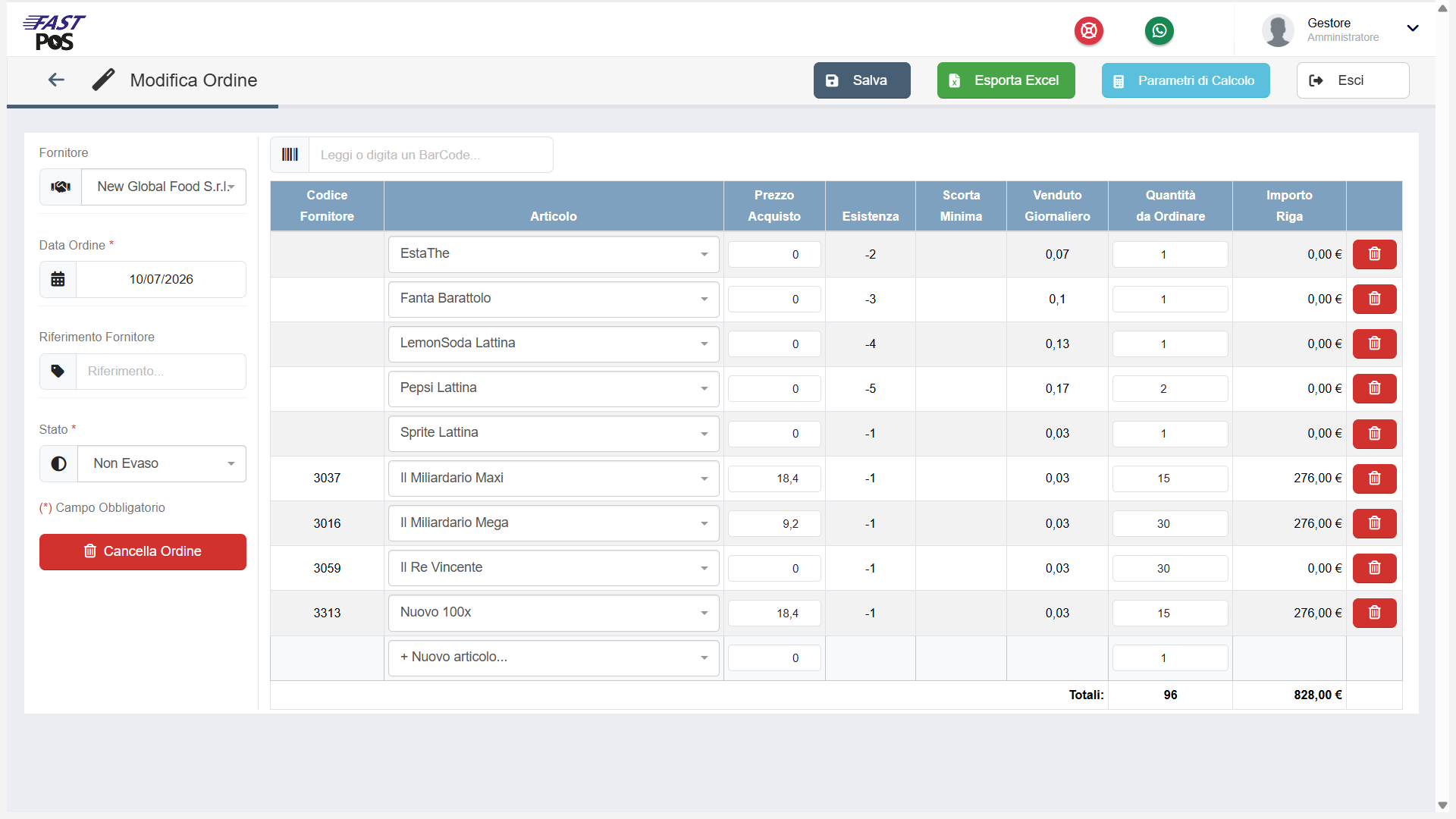The image size is (1456, 819).
Task: Expand the Gestore account menu chevron
Action: tap(1413, 28)
